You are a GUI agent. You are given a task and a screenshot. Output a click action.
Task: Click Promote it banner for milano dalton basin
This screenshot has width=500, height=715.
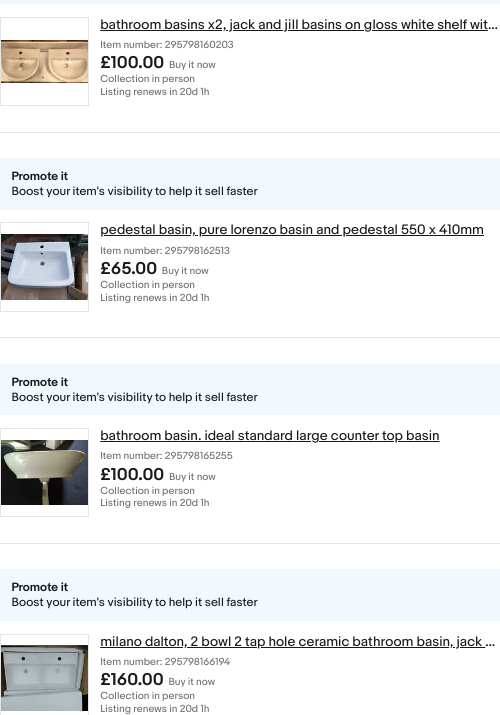tap(250, 595)
